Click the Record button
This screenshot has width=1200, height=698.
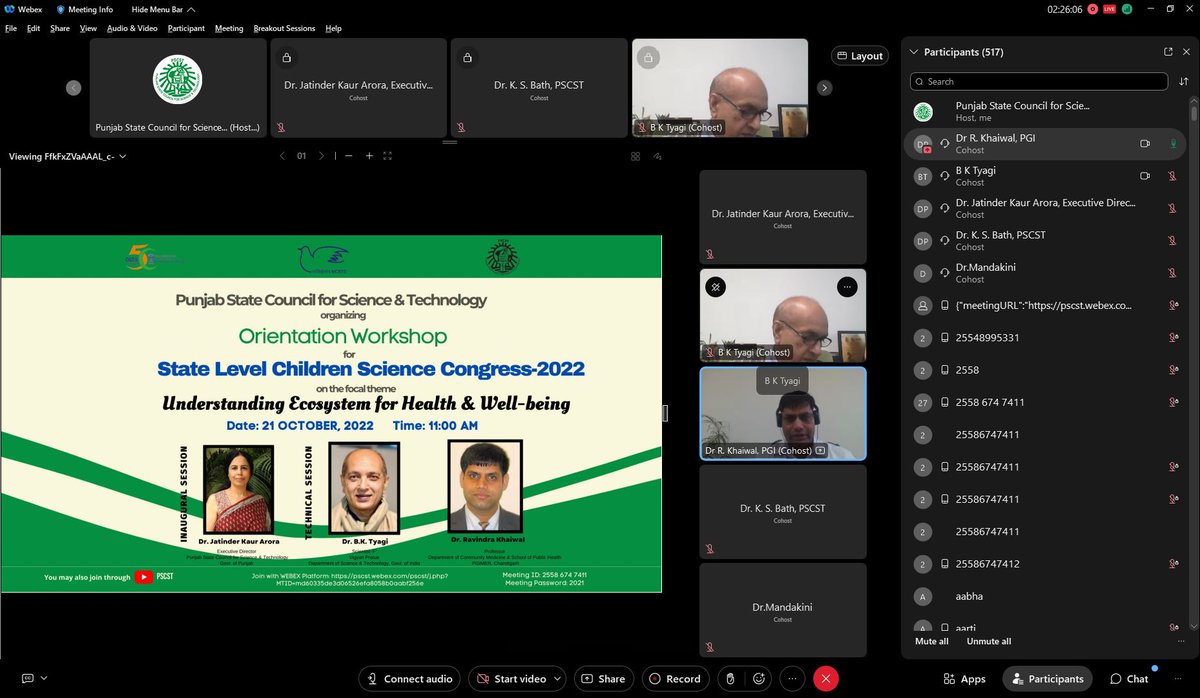click(675, 678)
